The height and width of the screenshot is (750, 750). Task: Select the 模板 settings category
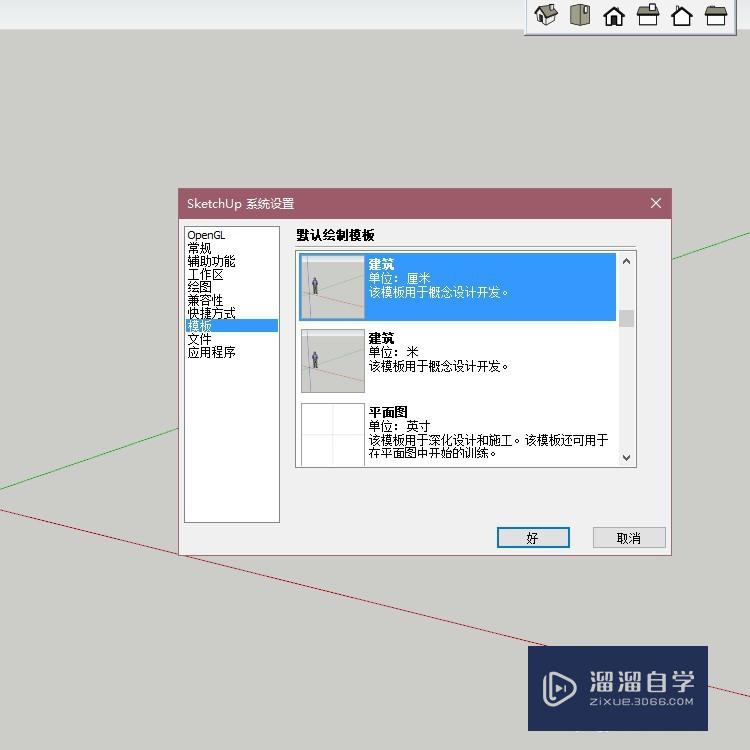[232, 326]
